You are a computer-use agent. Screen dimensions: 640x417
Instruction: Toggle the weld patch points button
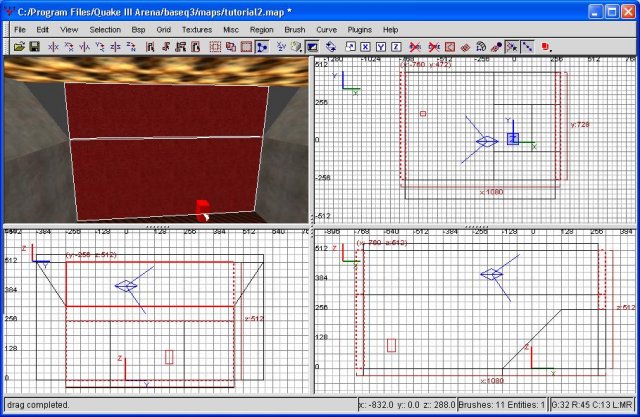511,47
